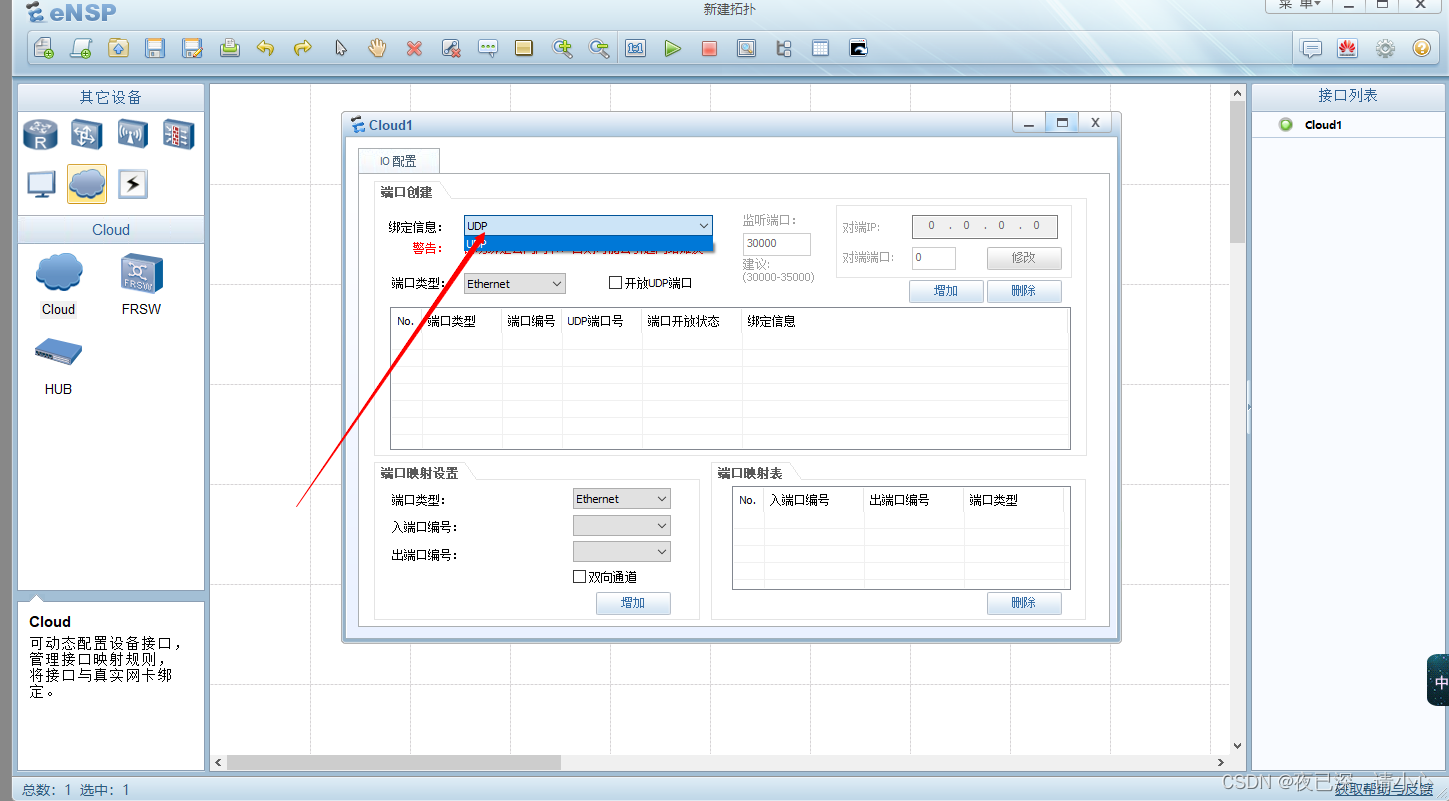Click the 监听端口 30000 field
The image size is (1449, 801).
pyautogui.click(x=777, y=244)
